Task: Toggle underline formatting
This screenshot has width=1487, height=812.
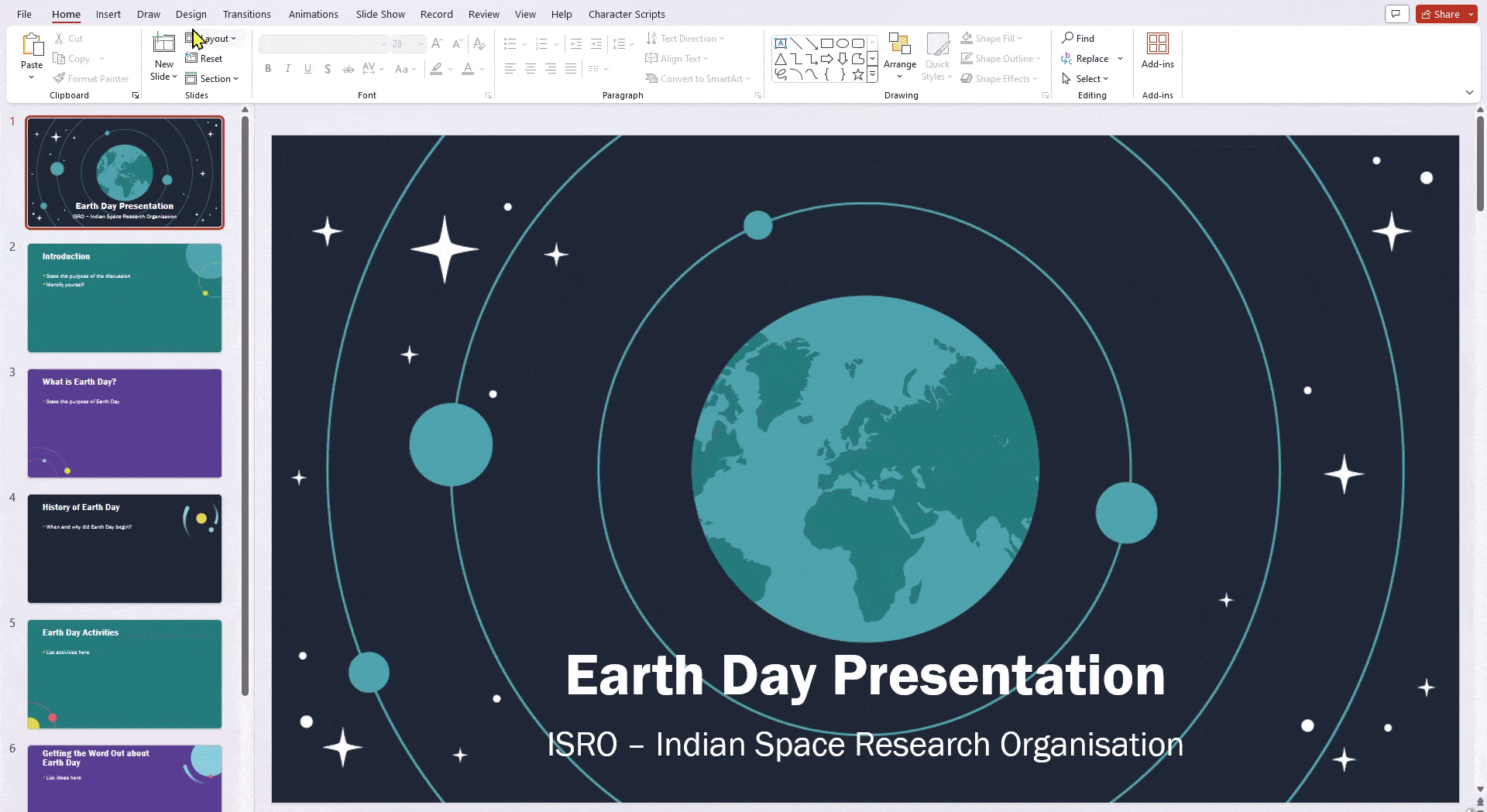Action: pos(307,69)
